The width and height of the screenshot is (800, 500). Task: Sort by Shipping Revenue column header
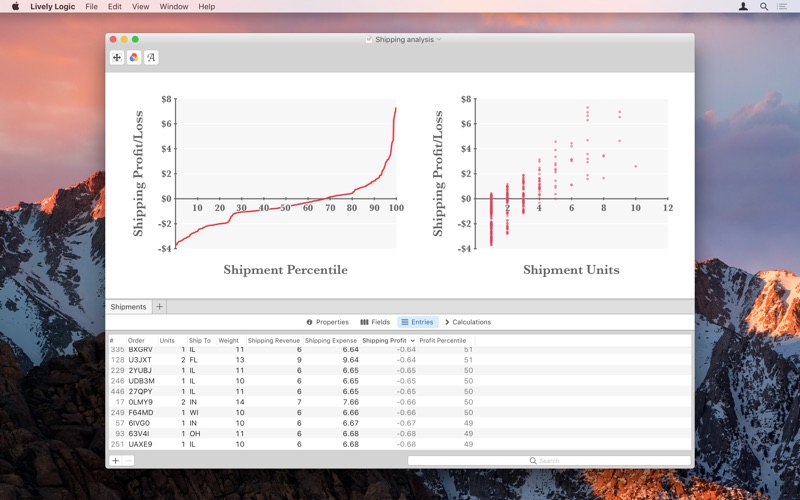[x=273, y=340]
